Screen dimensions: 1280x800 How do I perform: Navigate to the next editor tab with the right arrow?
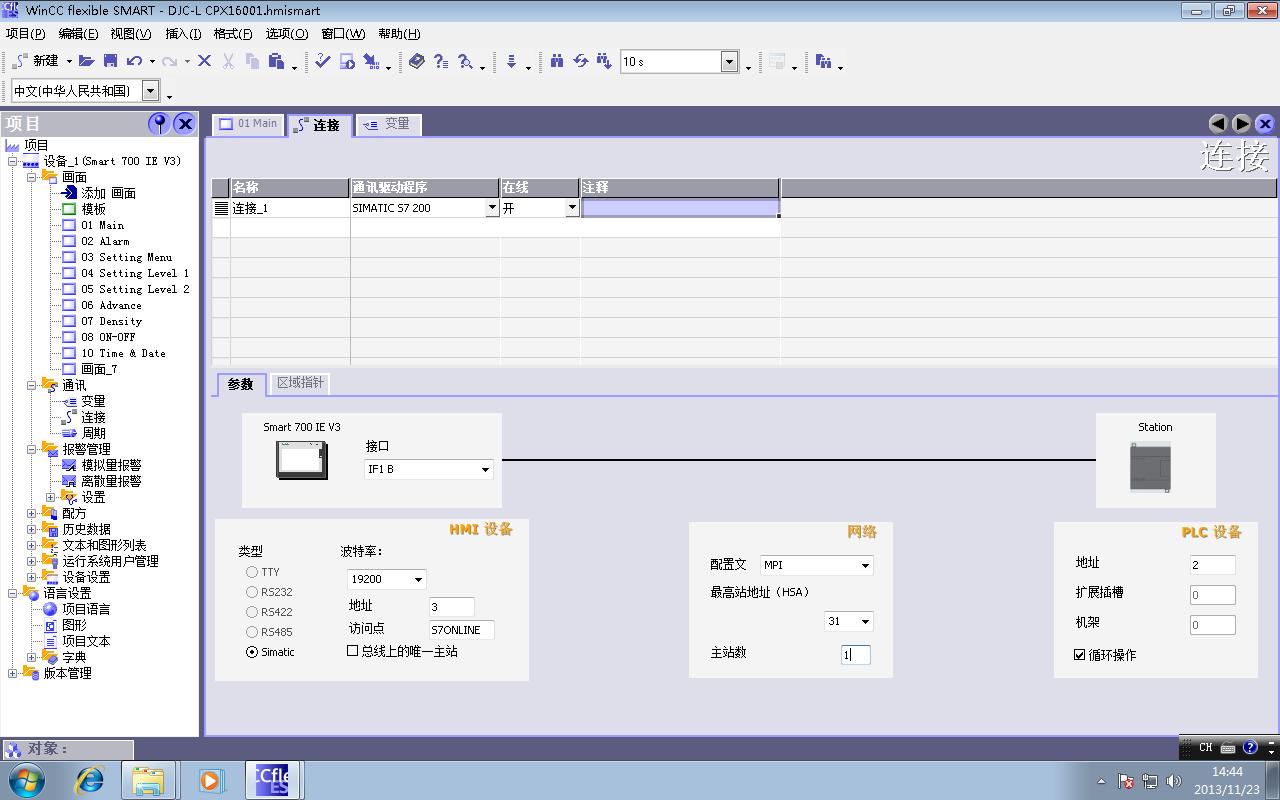1241,123
